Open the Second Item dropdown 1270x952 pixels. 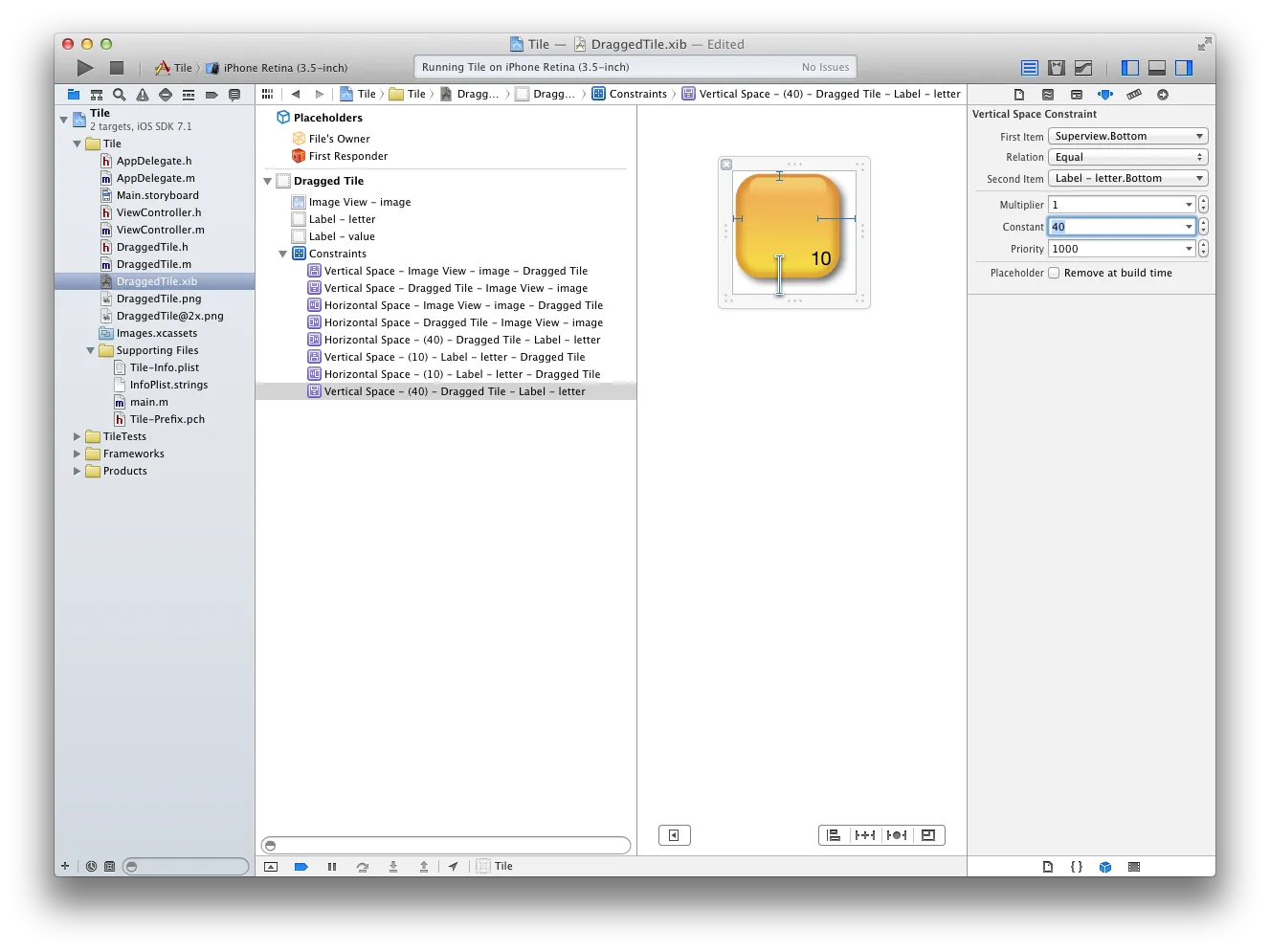coord(1128,178)
